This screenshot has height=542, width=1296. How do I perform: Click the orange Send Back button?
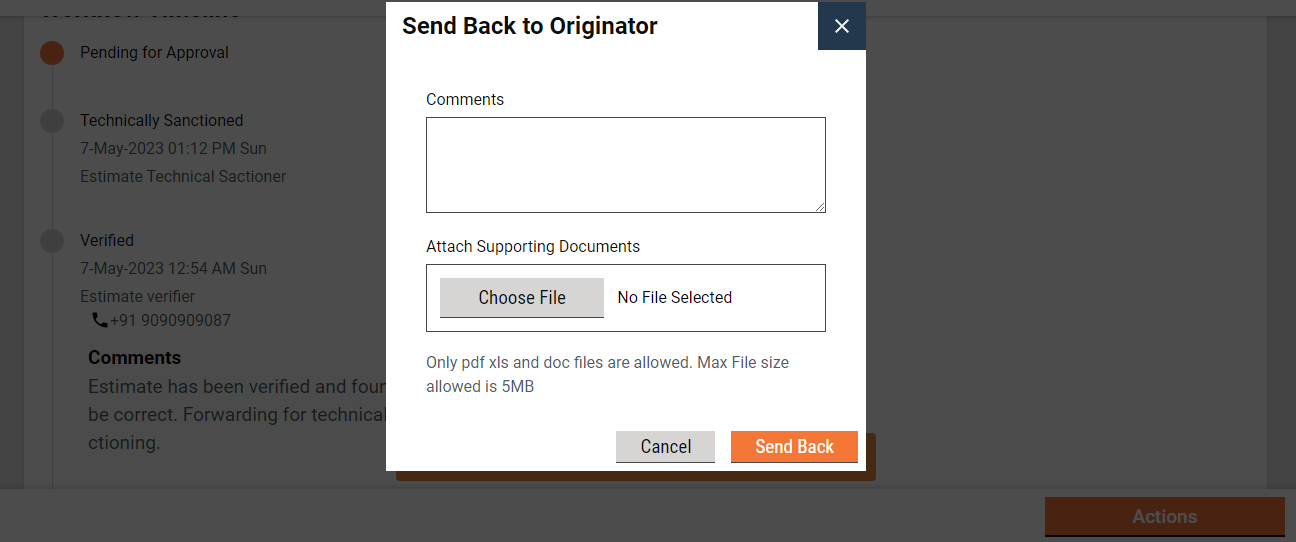pos(794,447)
